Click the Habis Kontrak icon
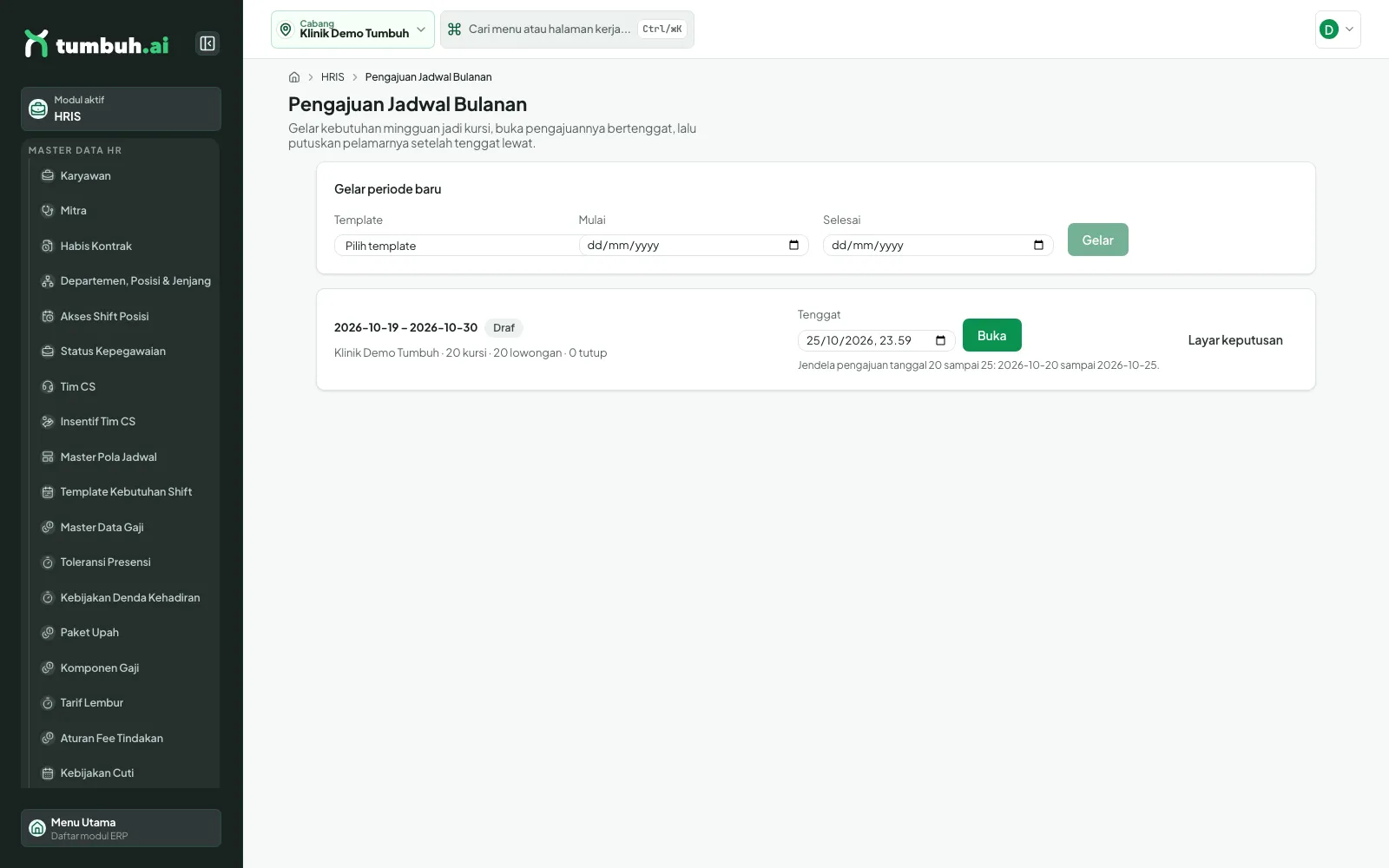The image size is (1389, 868). (48, 247)
